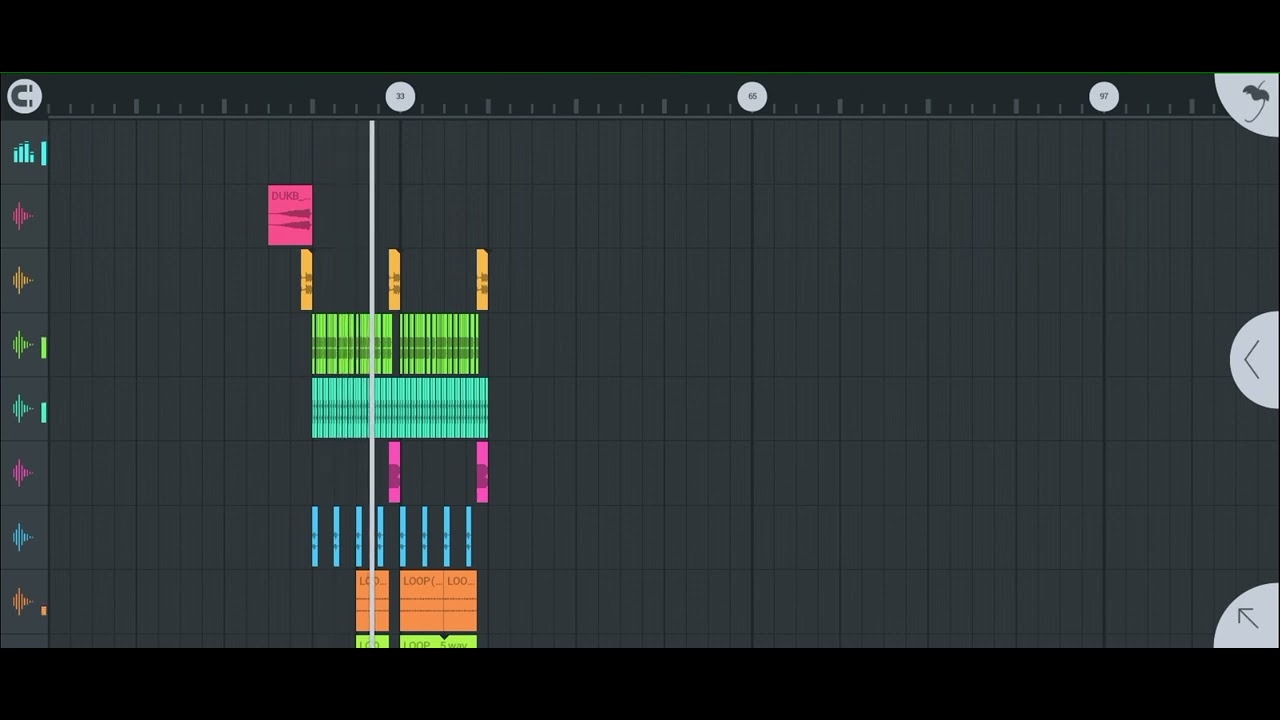Select the blue audio track icon

[23, 537]
